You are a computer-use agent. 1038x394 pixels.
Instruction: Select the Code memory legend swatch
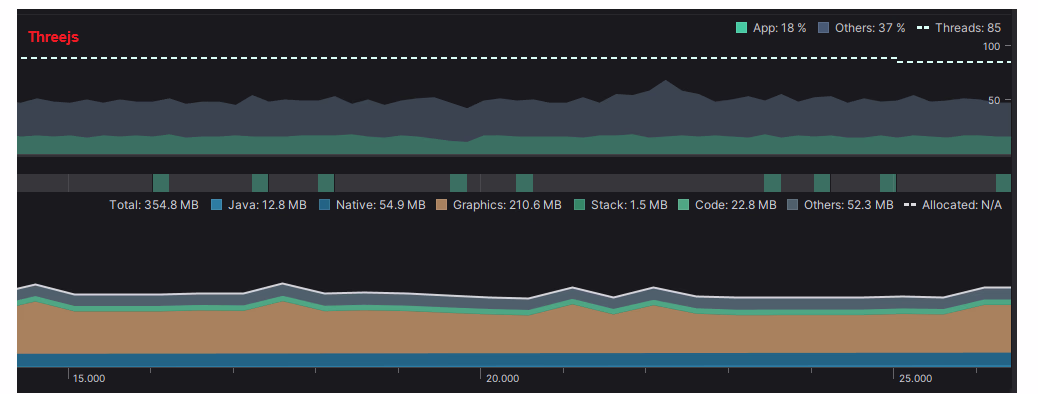coord(684,205)
